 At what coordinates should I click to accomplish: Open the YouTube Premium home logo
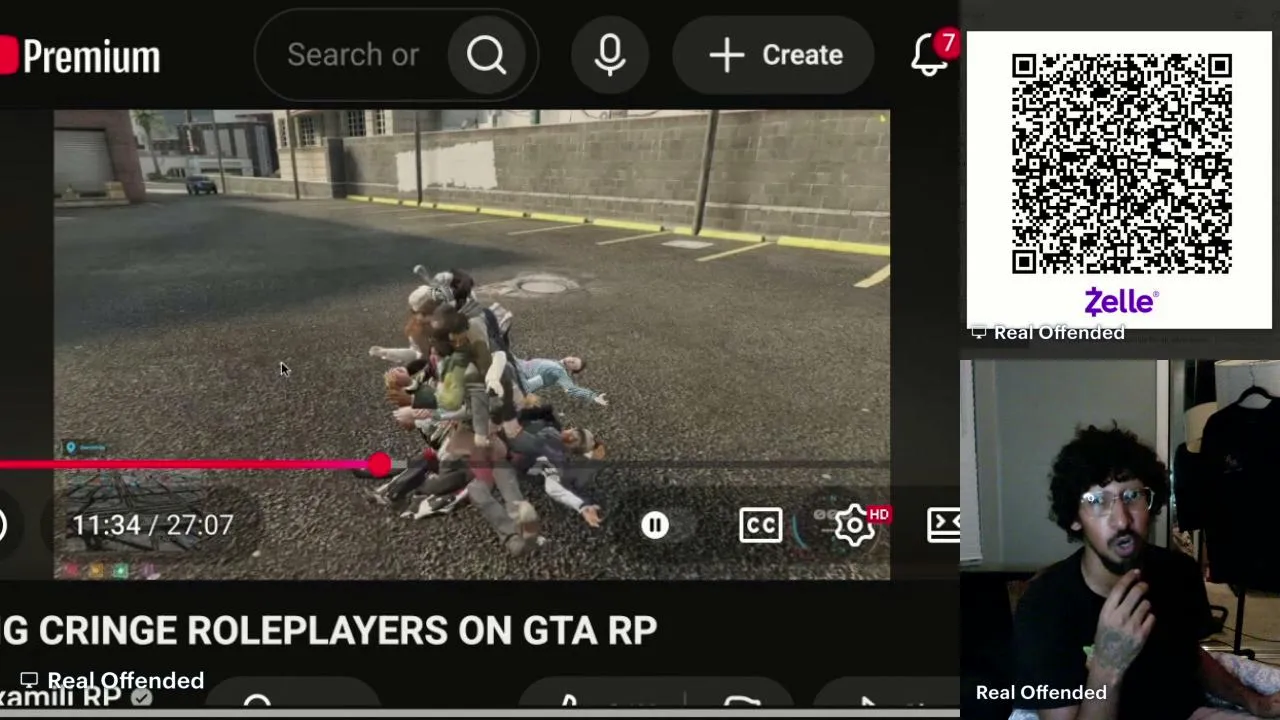click(80, 56)
